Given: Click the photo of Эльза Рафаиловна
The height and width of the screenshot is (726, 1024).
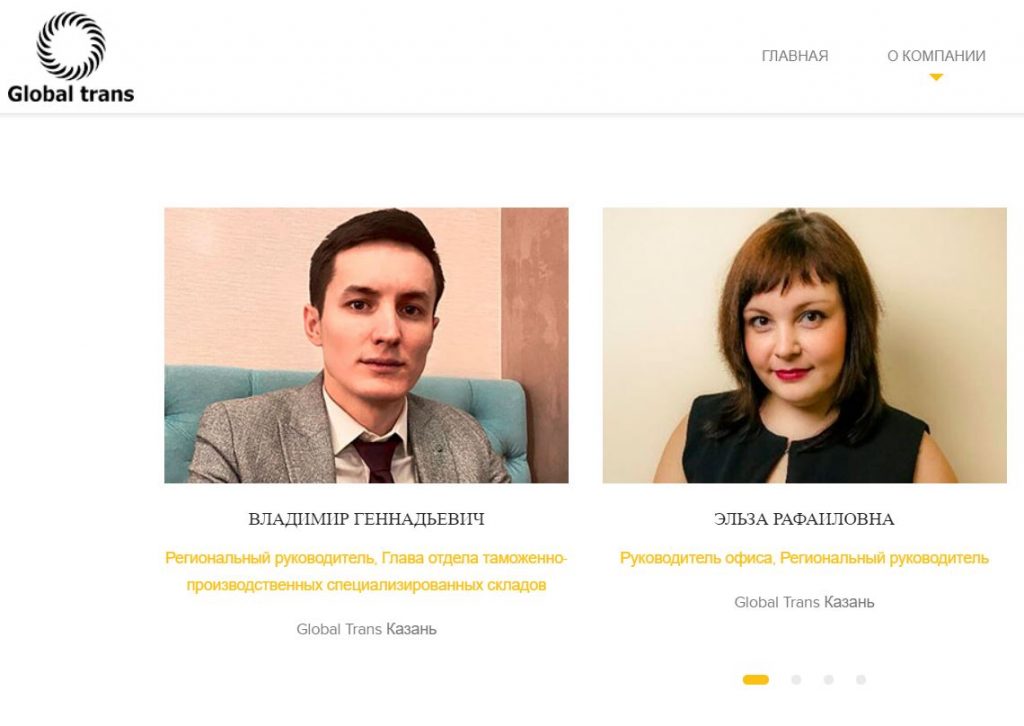Looking at the screenshot, I should (x=805, y=345).
